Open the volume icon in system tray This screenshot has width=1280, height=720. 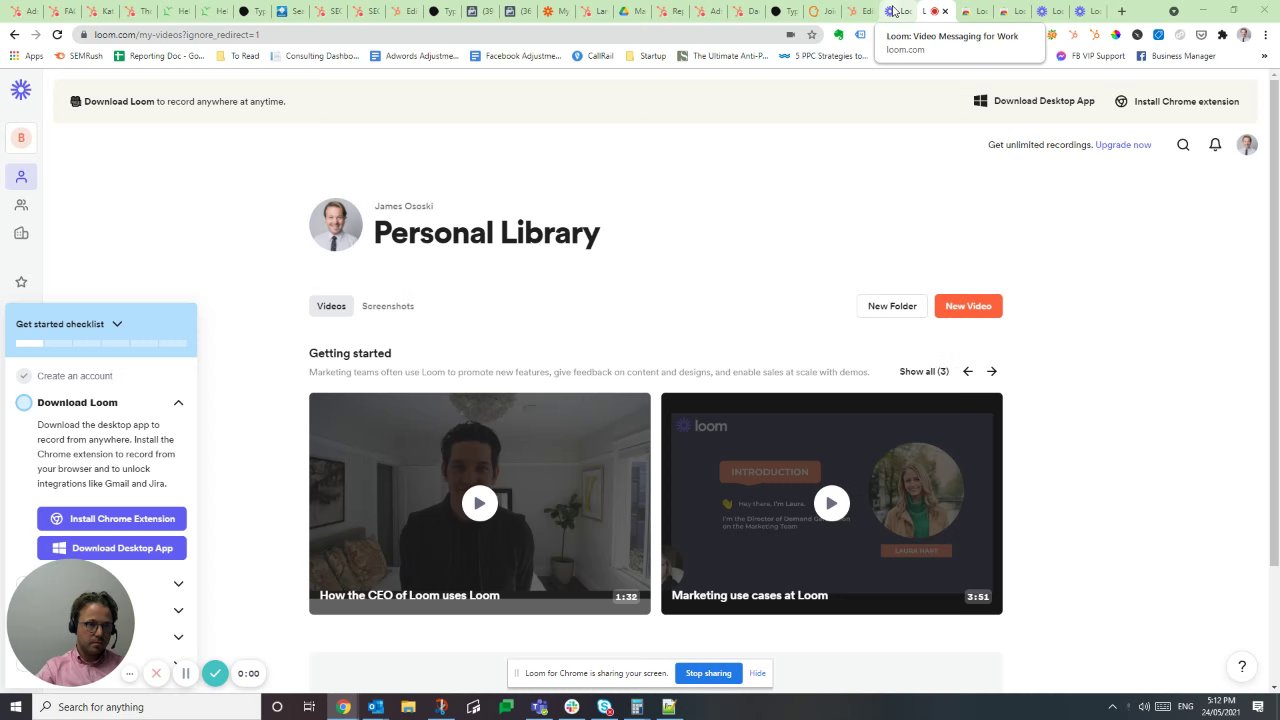(1144, 707)
